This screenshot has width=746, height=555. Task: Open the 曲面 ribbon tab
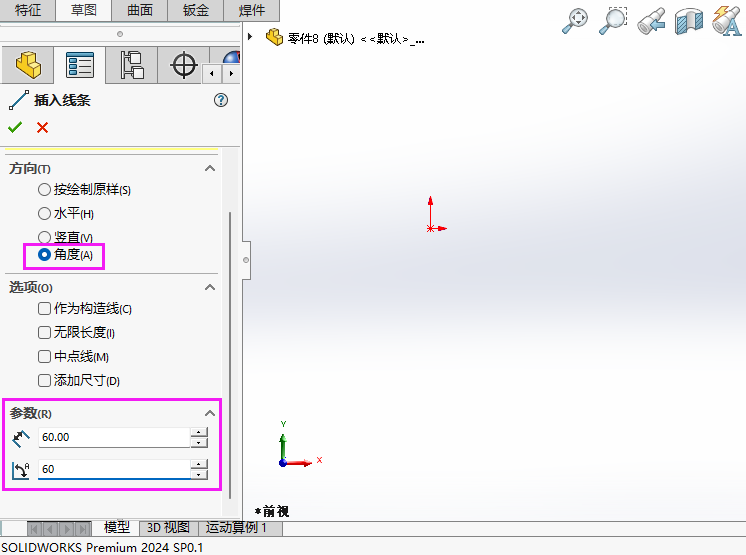pos(140,10)
